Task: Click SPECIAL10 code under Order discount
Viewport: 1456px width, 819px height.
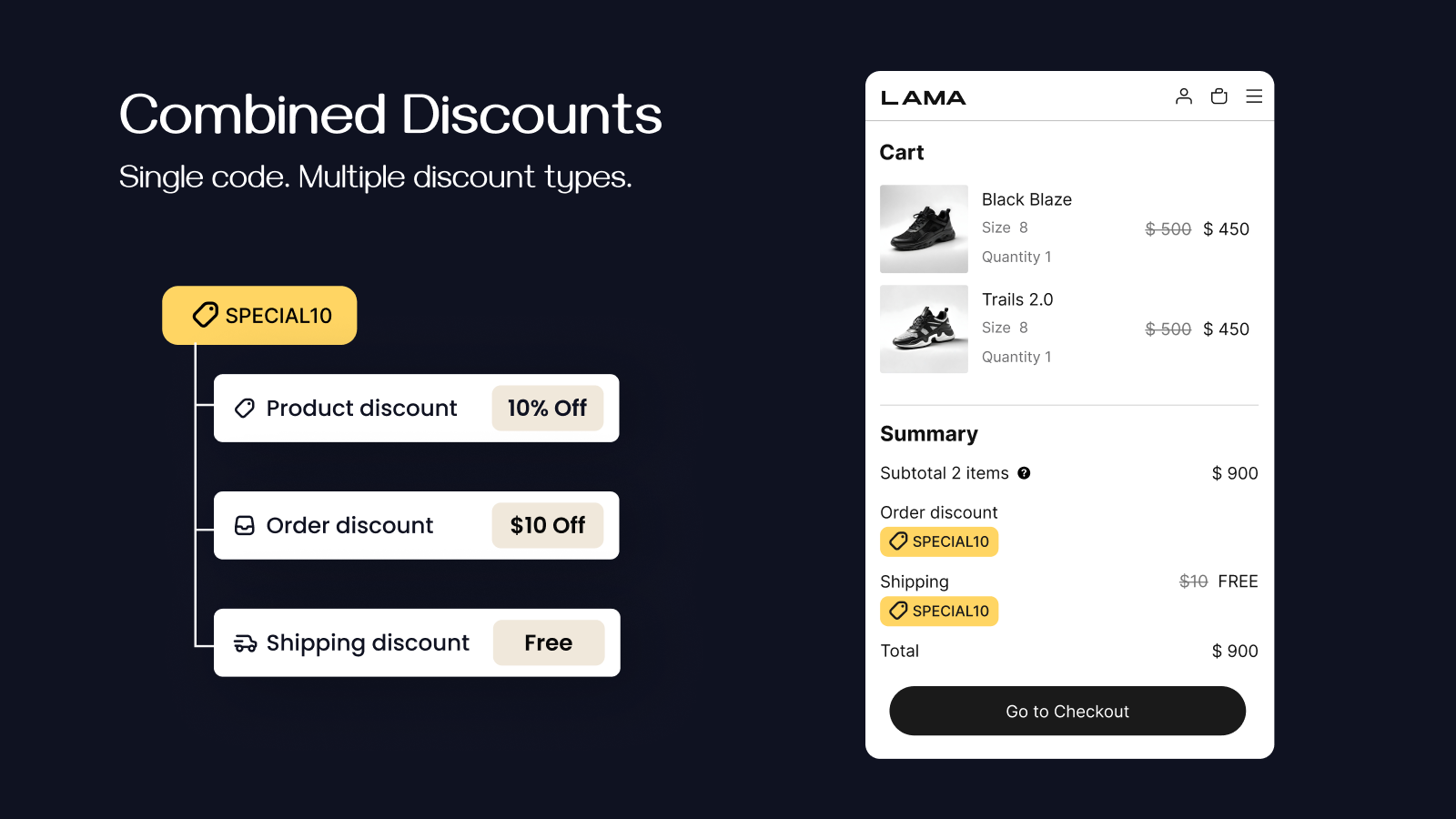Action: (939, 541)
